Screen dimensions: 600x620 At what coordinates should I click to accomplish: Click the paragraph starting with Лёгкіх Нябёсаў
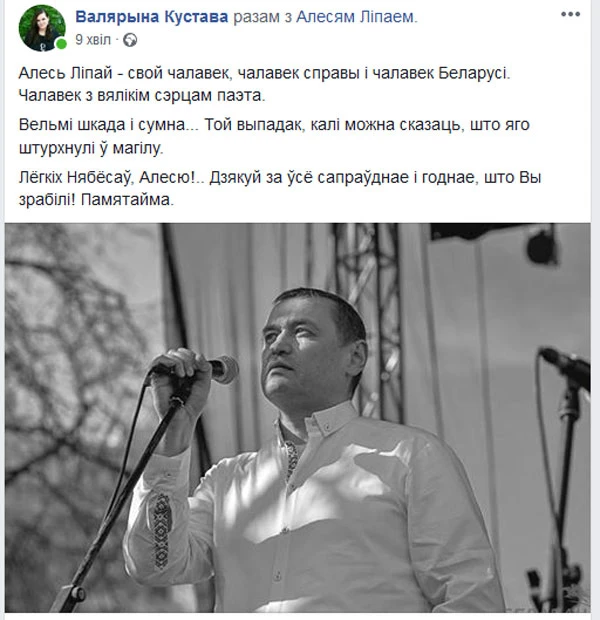(x=280, y=189)
